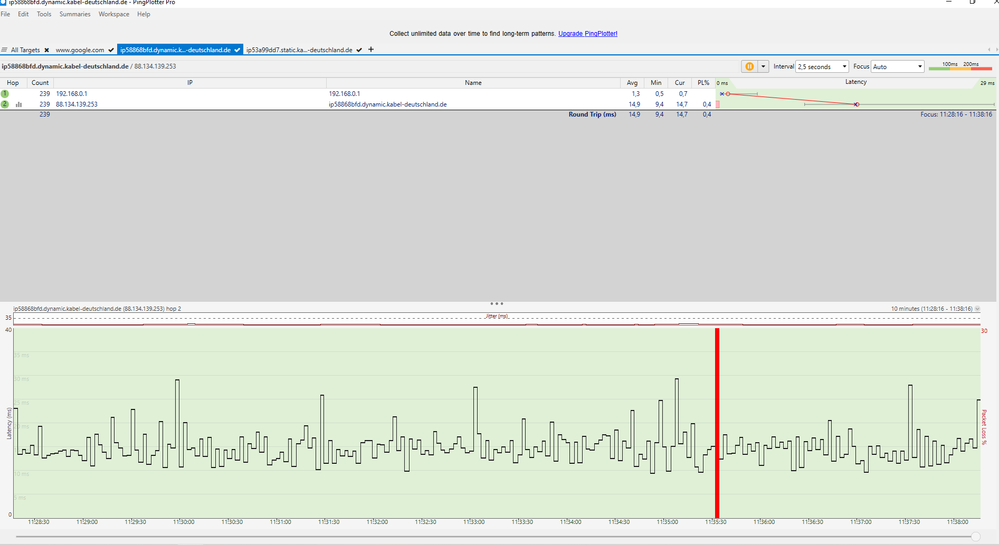This screenshot has height=545, width=999.
Task: Open the Help menu
Action: coord(143,14)
